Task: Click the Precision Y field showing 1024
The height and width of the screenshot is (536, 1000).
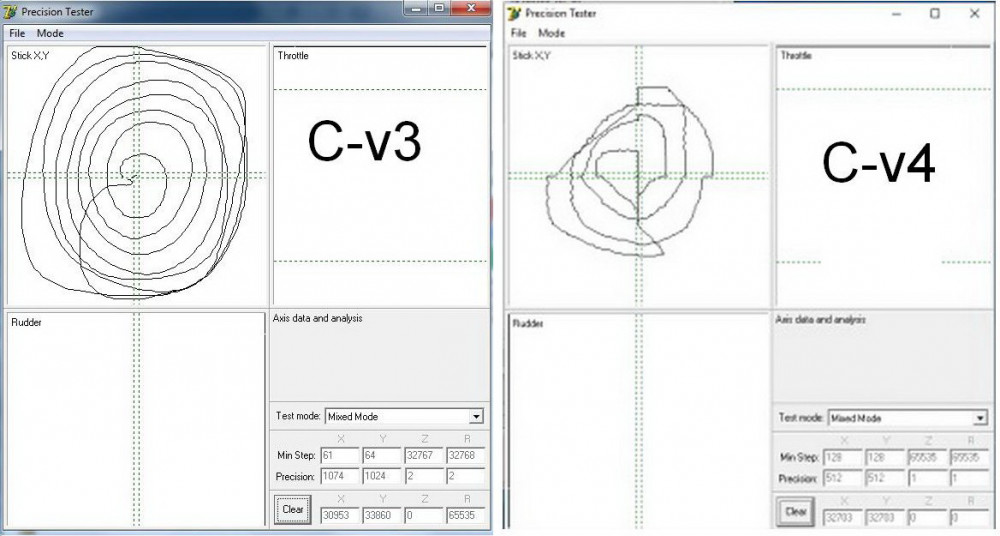Action: [x=381, y=476]
